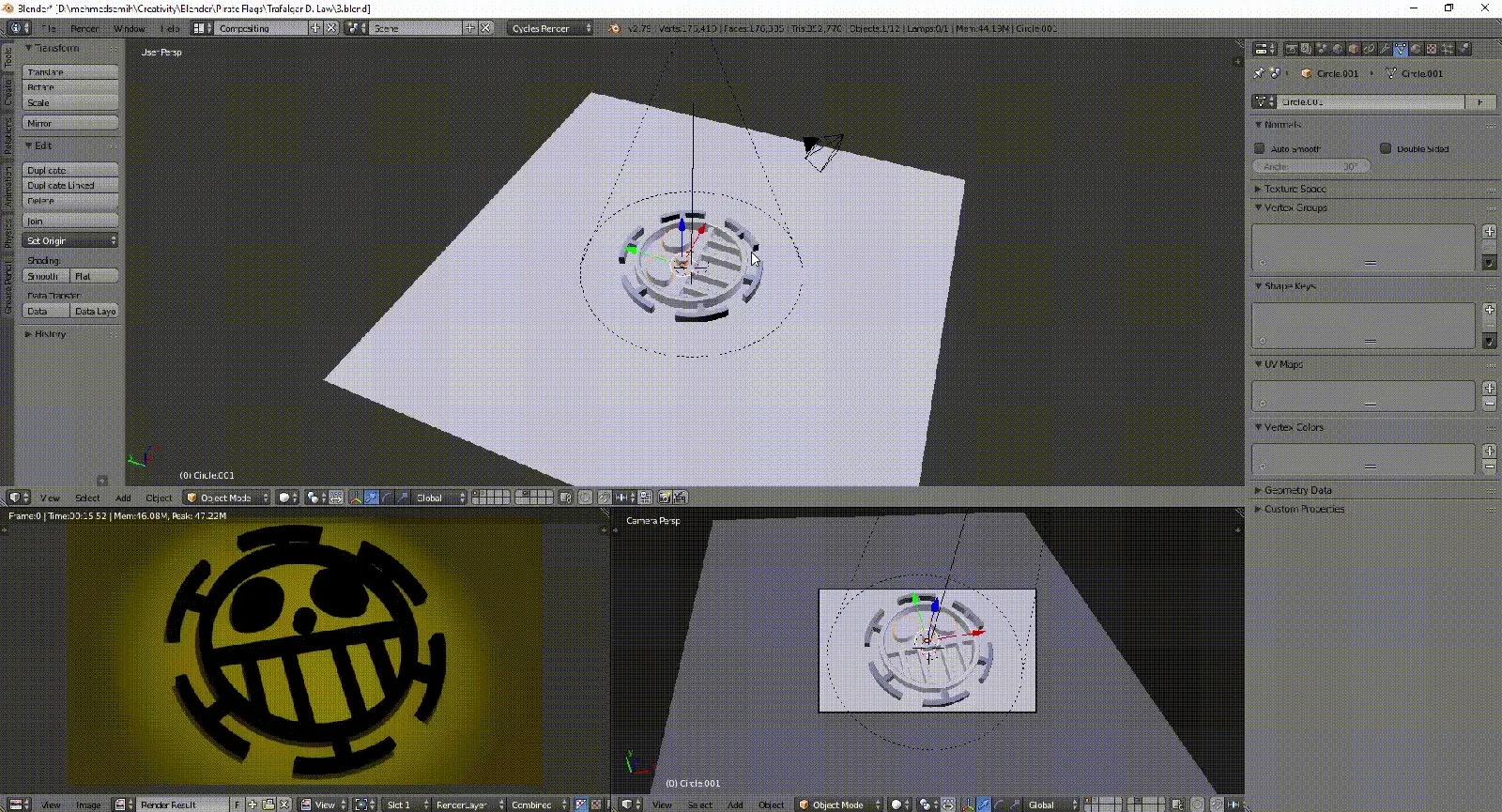1502x812 pixels.
Task: Open the Global orientation dropdown in upper viewport
Action: pyautogui.click(x=440, y=498)
